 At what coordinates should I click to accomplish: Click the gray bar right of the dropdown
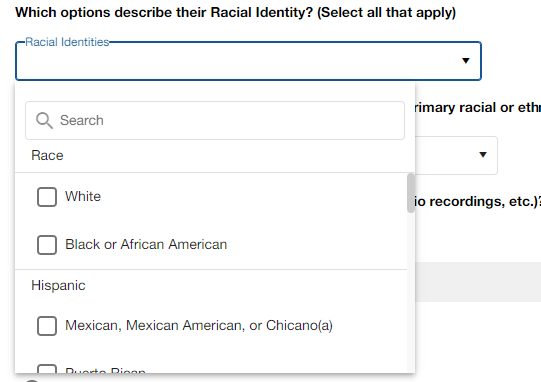(x=478, y=282)
